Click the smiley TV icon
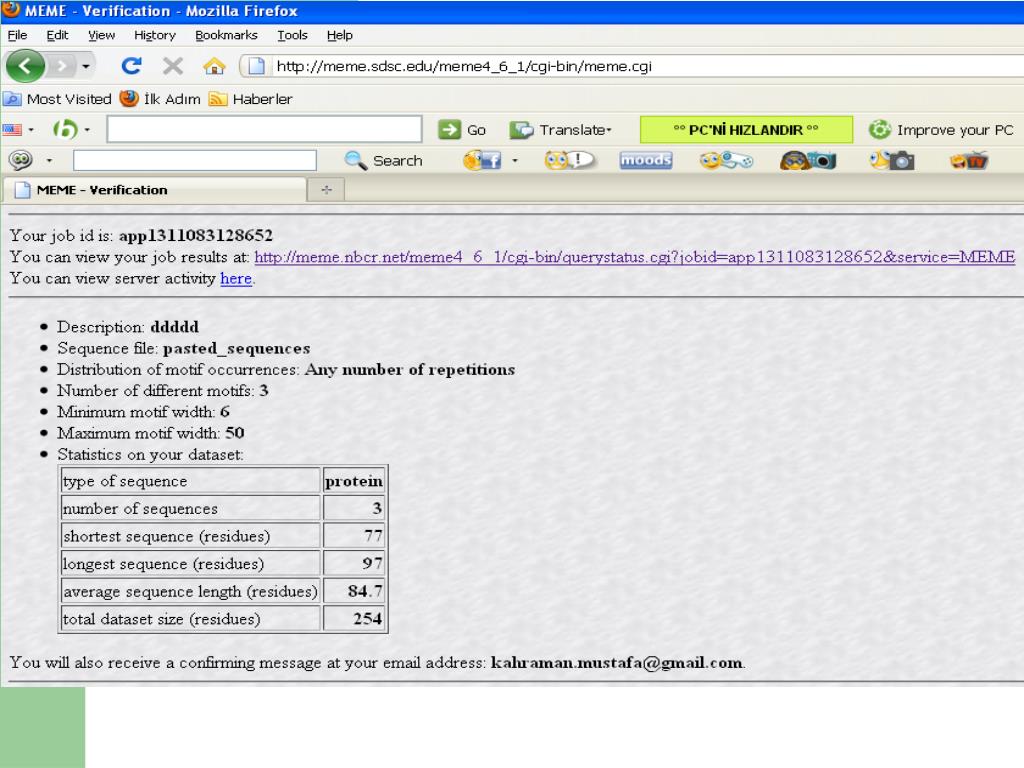 [x=969, y=160]
